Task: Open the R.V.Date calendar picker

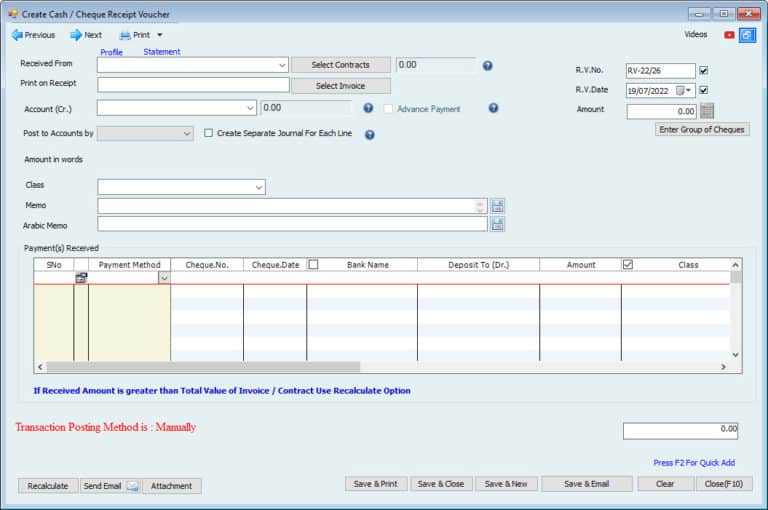Action: (683, 90)
